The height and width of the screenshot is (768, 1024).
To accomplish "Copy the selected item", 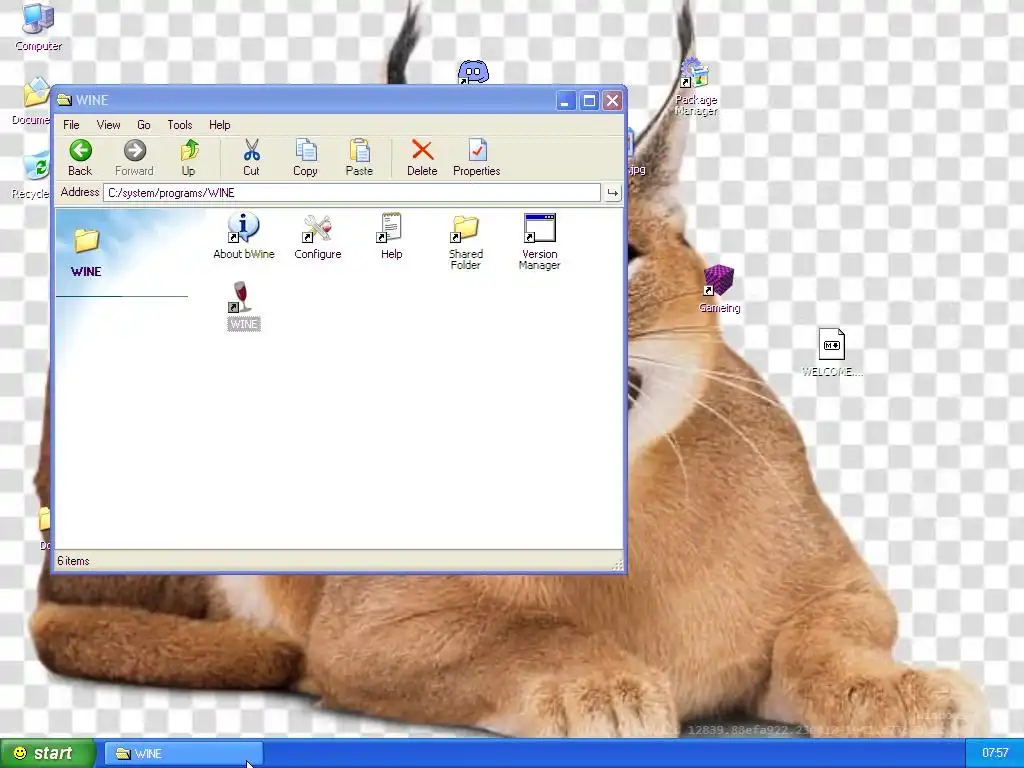I will point(305,157).
